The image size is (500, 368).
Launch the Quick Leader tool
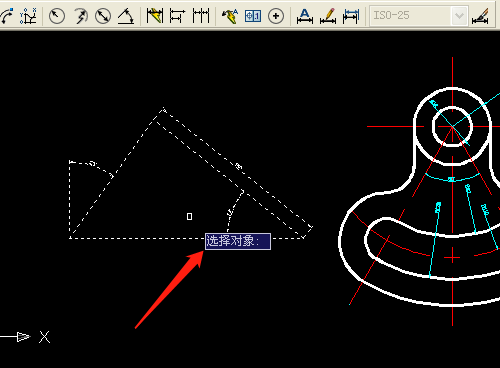(230, 16)
